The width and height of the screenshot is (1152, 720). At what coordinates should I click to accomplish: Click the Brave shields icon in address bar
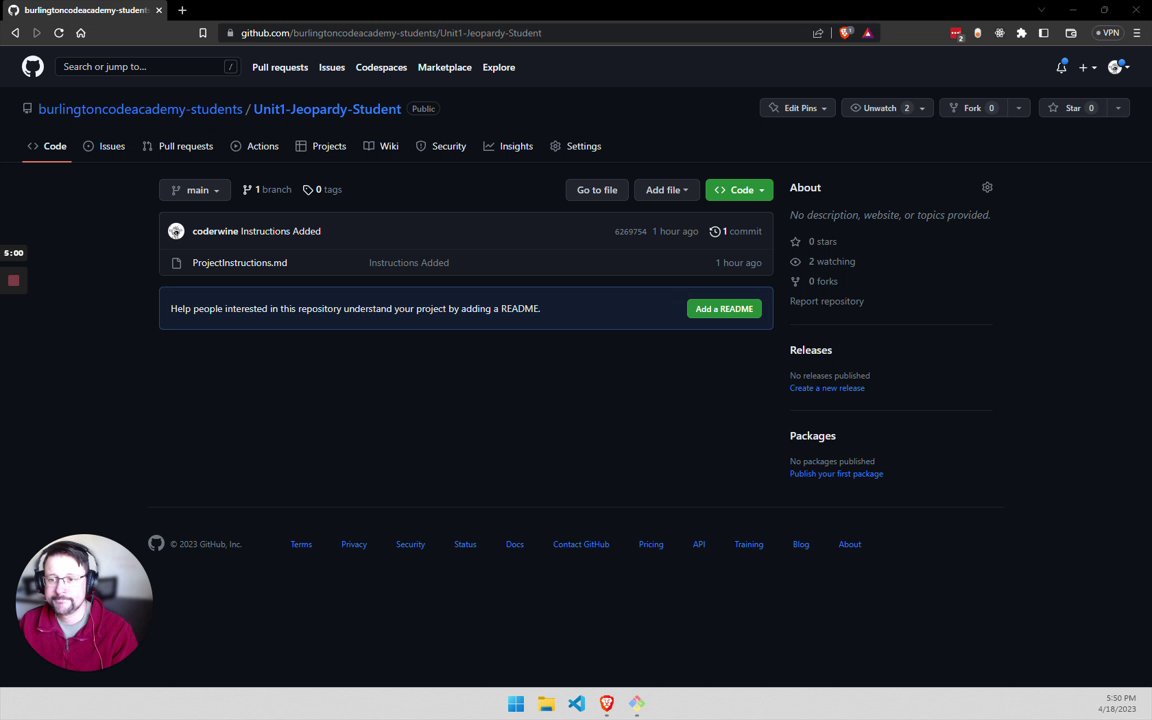tap(845, 33)
